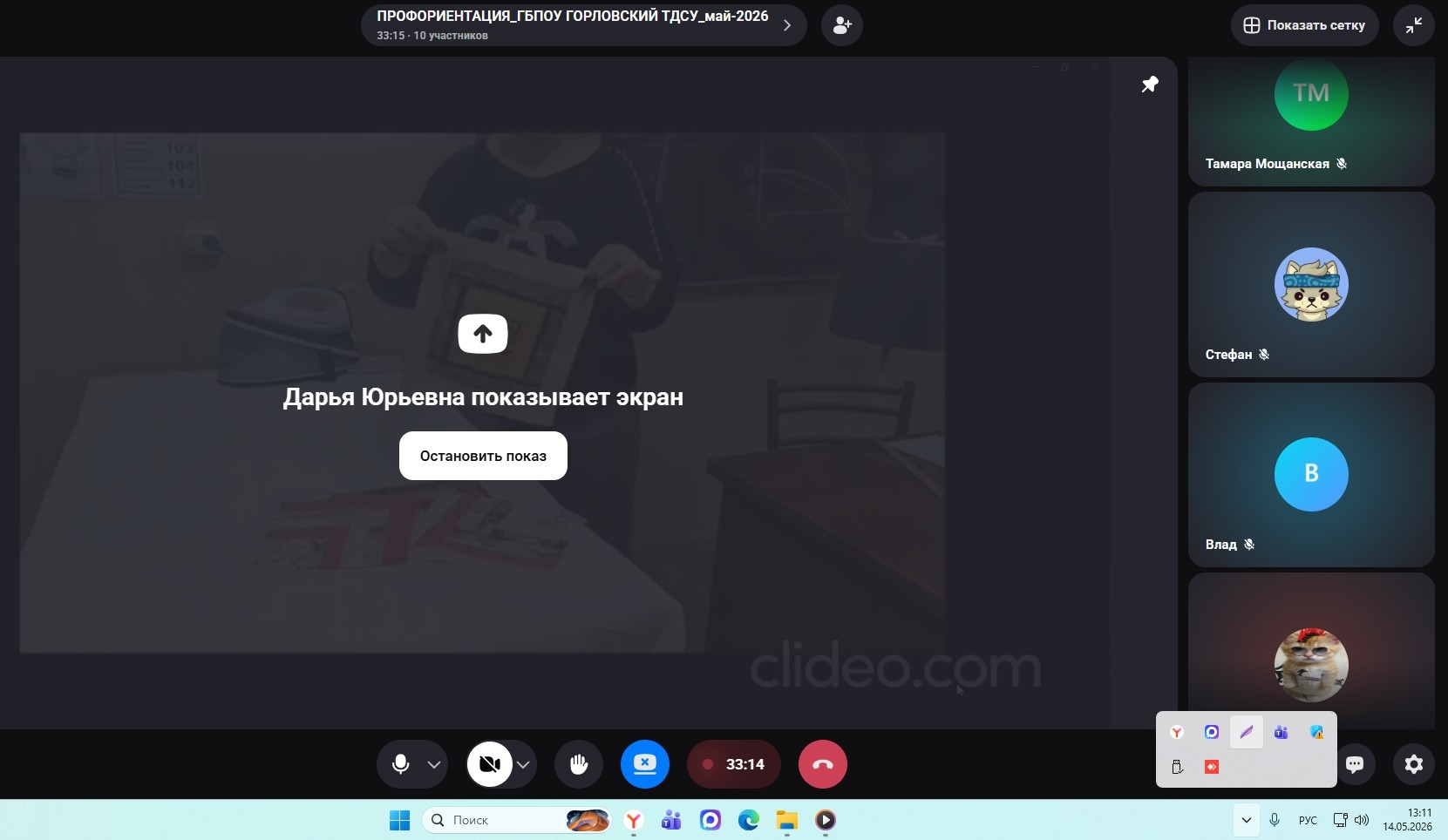Expand conference details chevron next to the title
Image resolution: width=1448 pixels, height=840 pixels.
[x=787, y=25]
